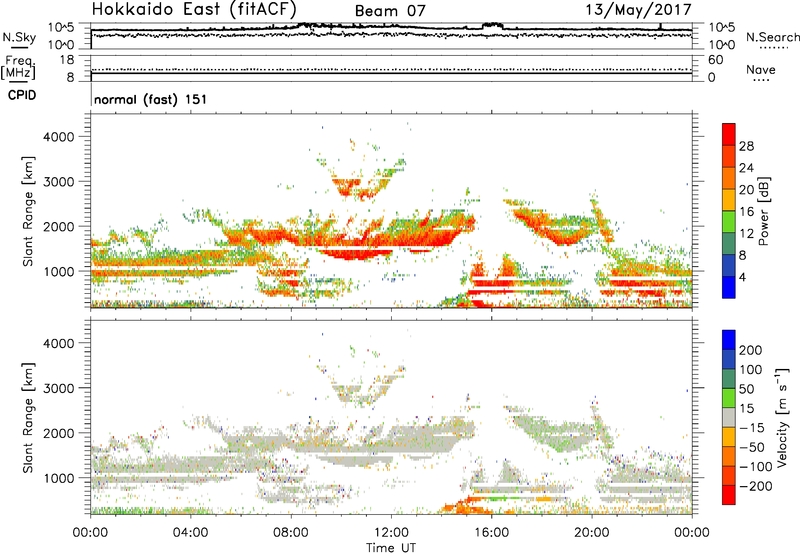Click the 'Nave' legend label
800x554 pixels.
[x=760, y=69]
